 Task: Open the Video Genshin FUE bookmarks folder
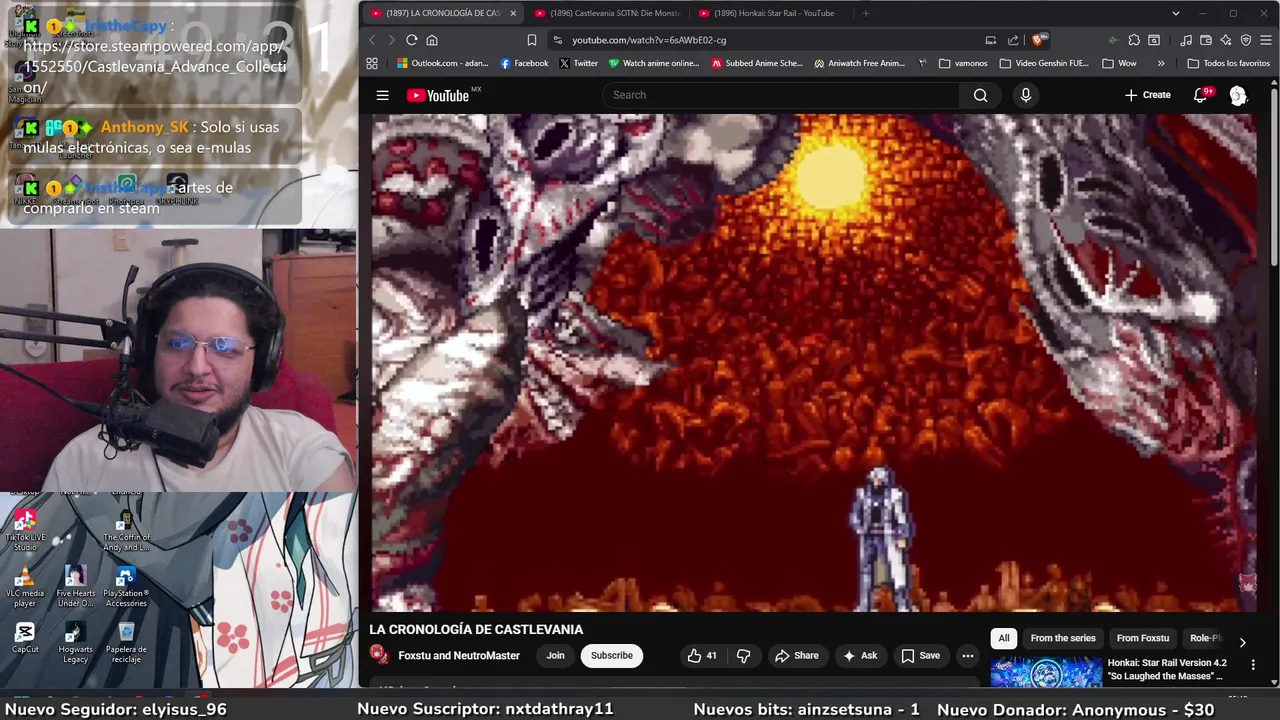coord(1044,63)
